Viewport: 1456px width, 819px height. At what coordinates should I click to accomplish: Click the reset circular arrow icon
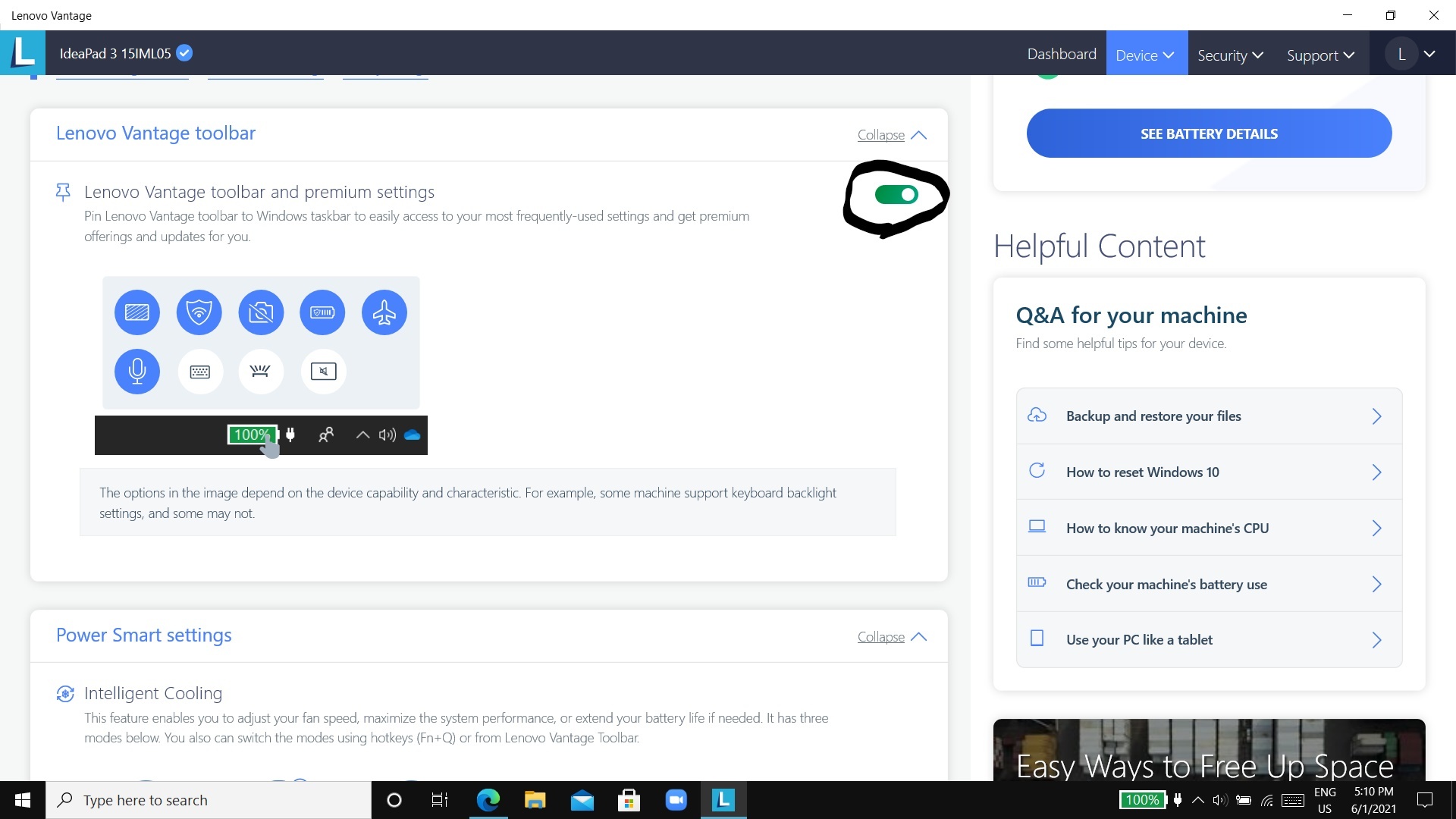click(x=1037, y=471)
